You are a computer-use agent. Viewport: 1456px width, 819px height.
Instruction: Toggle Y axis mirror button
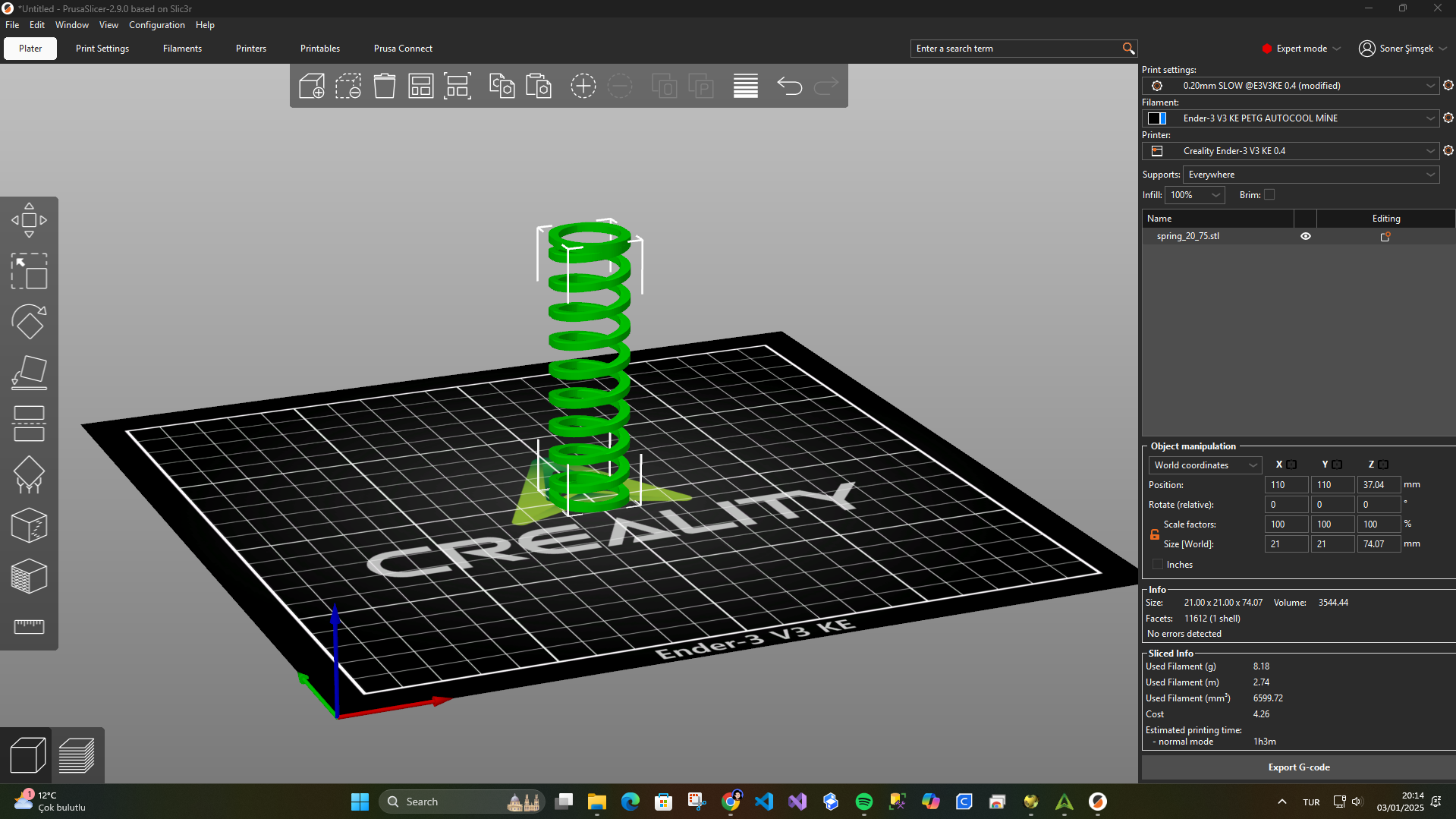(x=1338, y=465)
